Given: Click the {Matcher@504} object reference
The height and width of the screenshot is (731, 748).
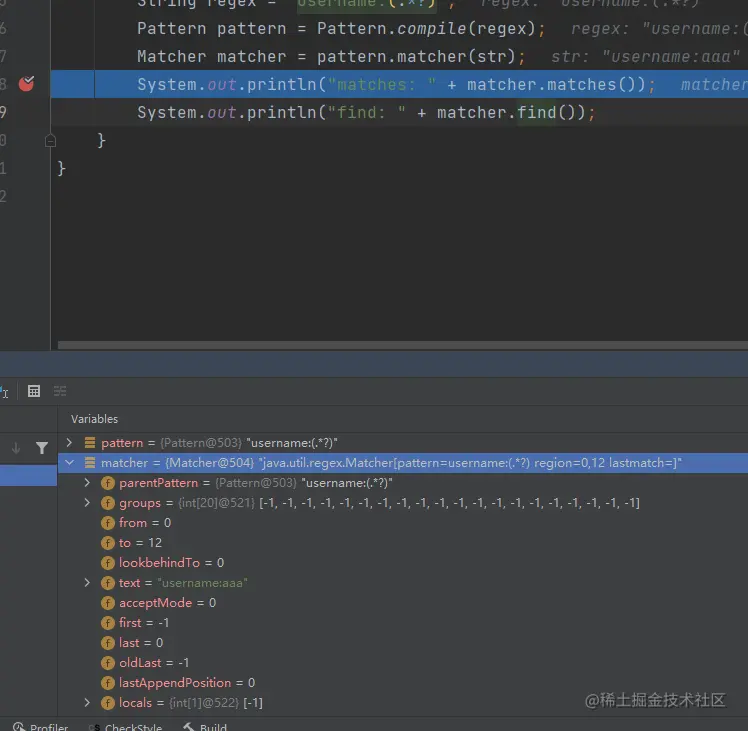Looking at the screenshot, I should pyautogui.click(x=209, y=463).
